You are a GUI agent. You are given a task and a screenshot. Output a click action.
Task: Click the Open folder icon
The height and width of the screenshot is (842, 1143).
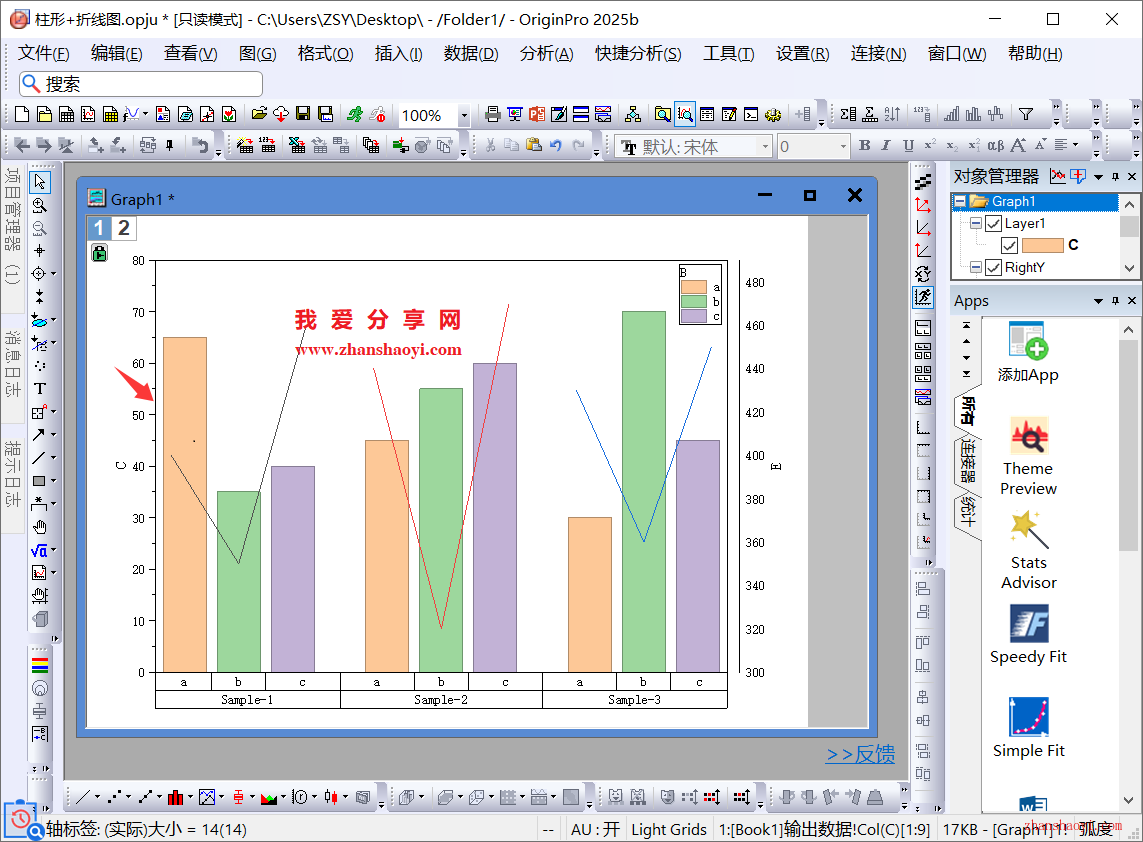tap(259, 115)
